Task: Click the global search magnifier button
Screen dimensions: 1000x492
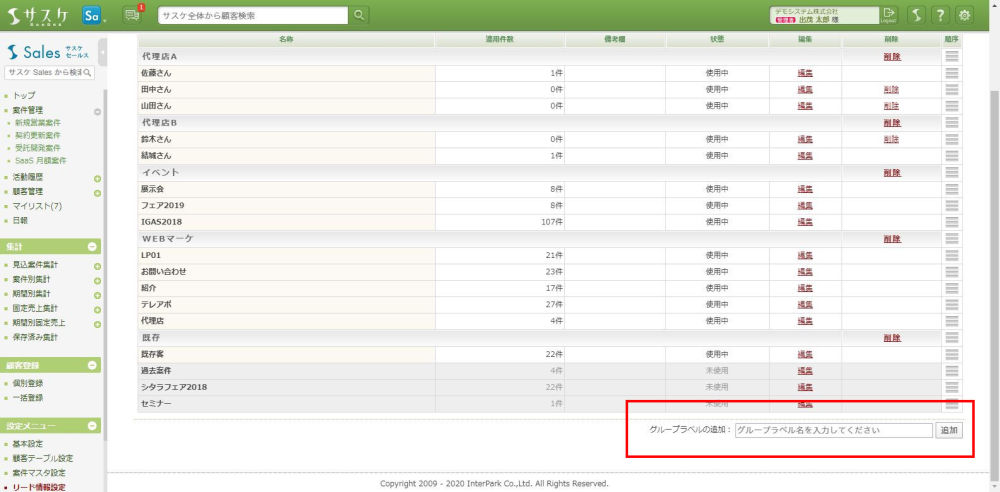Action: [359, 15]
